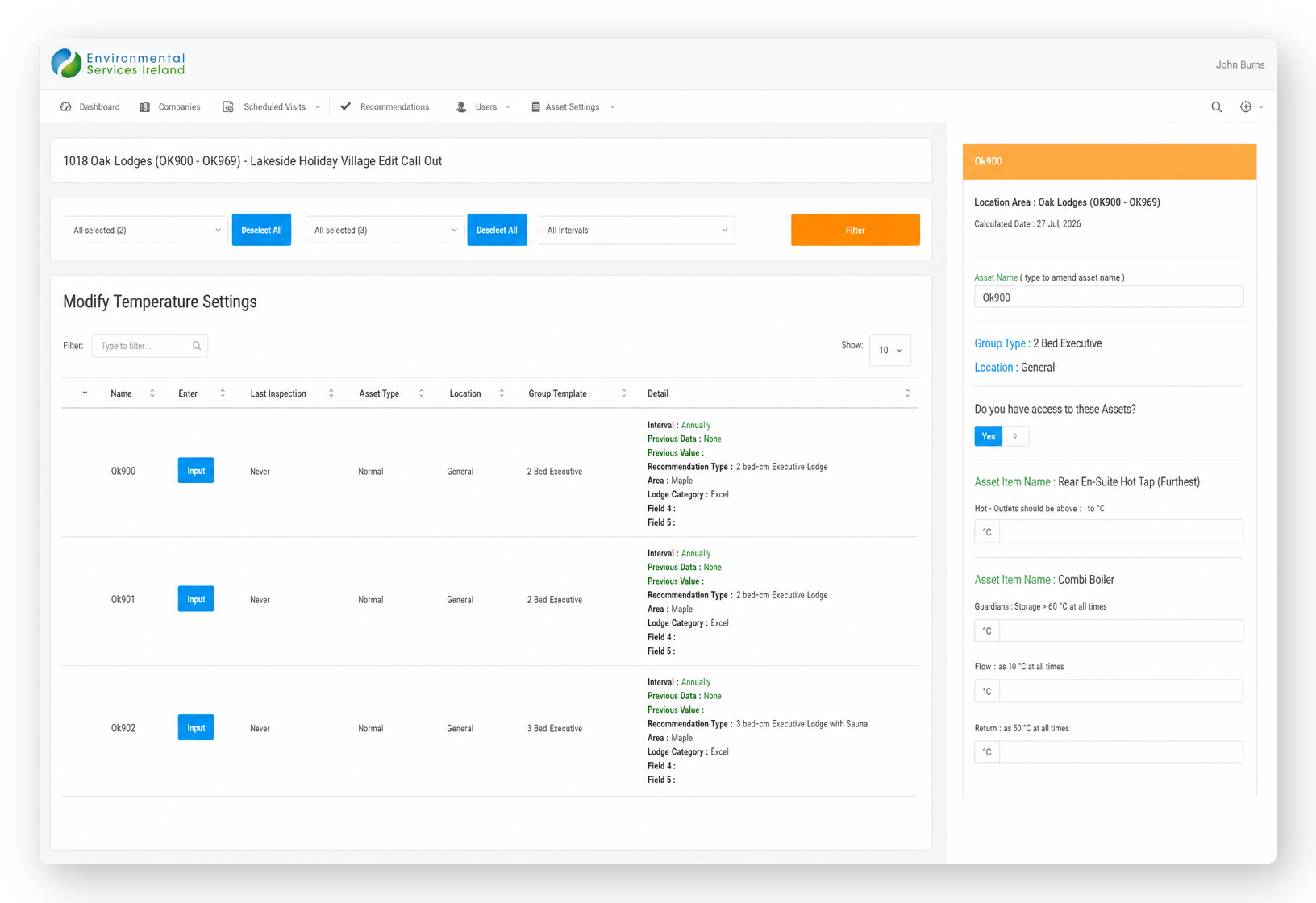This screenshot has height=903, width=1316.
Task: Click Input button for Ok901
Action: tap(196, 599)
